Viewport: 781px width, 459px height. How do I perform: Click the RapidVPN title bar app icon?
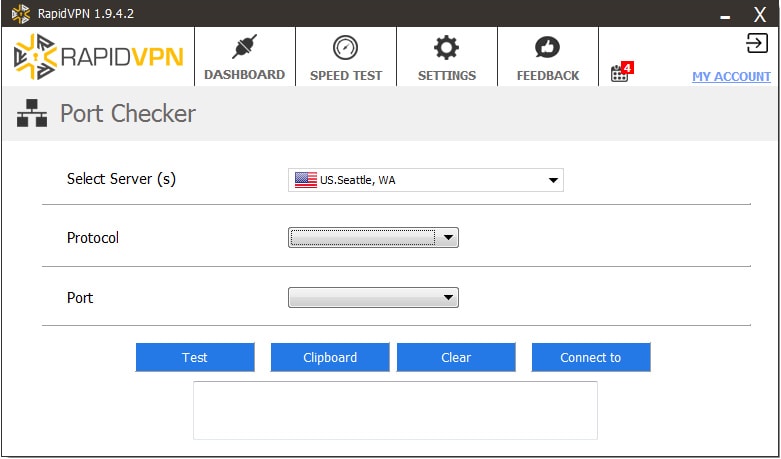coord(20,14)
